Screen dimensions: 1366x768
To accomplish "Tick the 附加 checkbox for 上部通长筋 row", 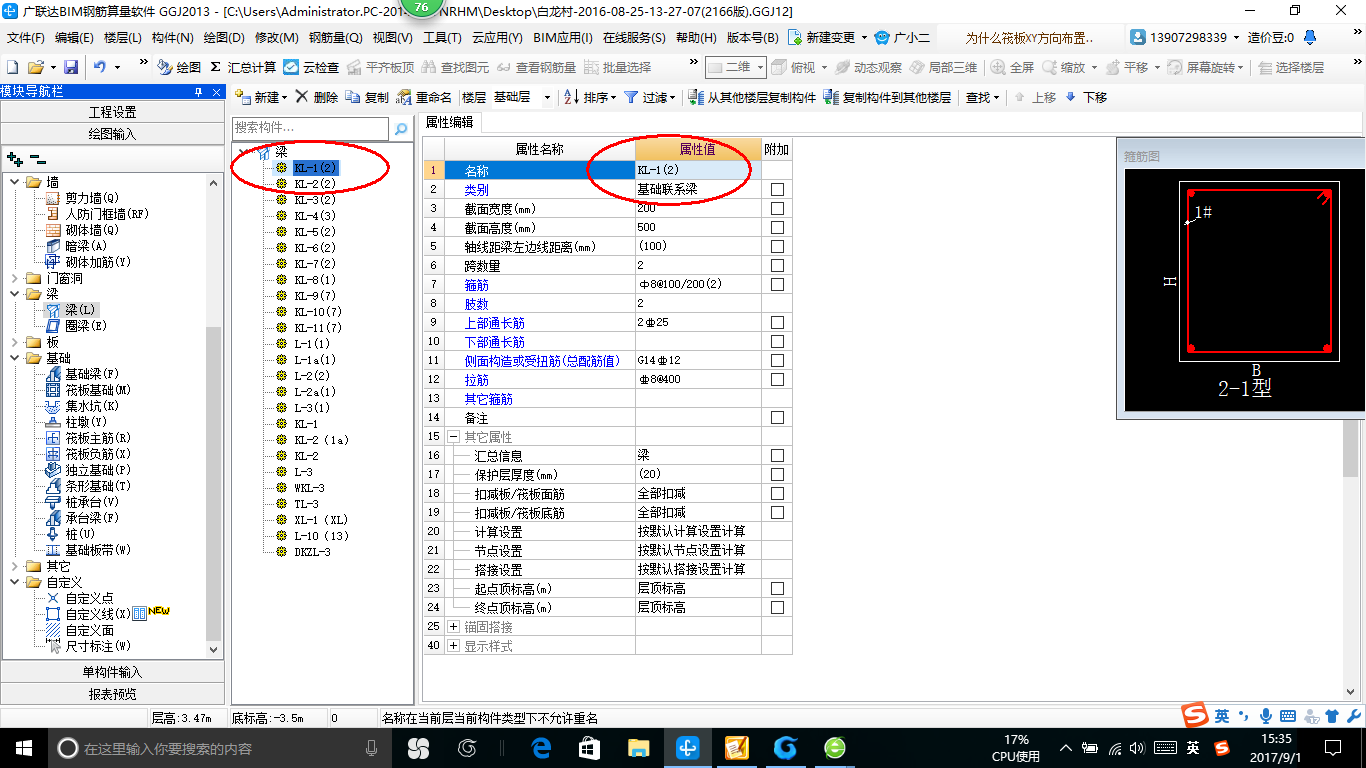I will pos(777,322).
